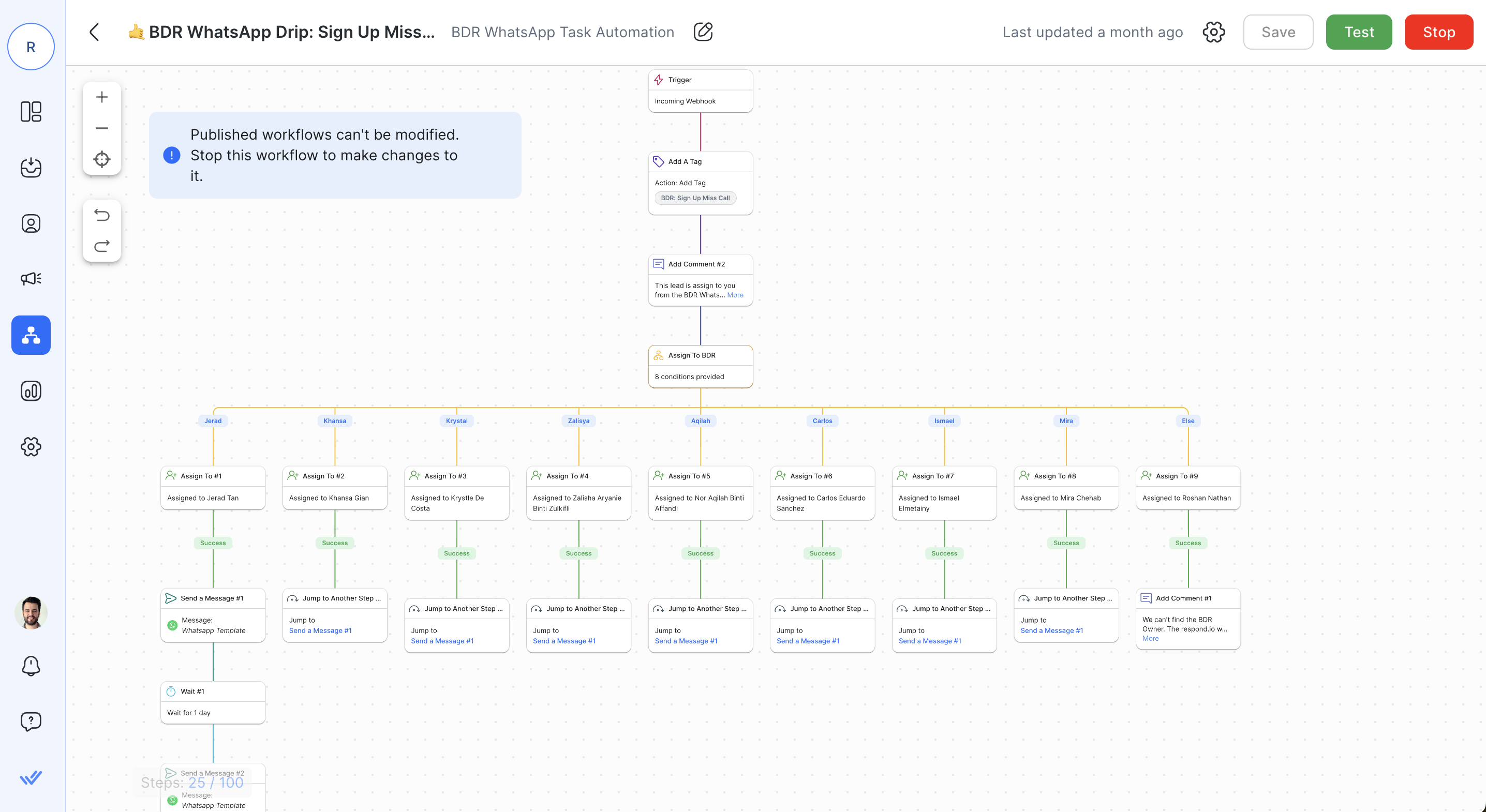Click the Send a Message #1 node icon

click(171, 598)
